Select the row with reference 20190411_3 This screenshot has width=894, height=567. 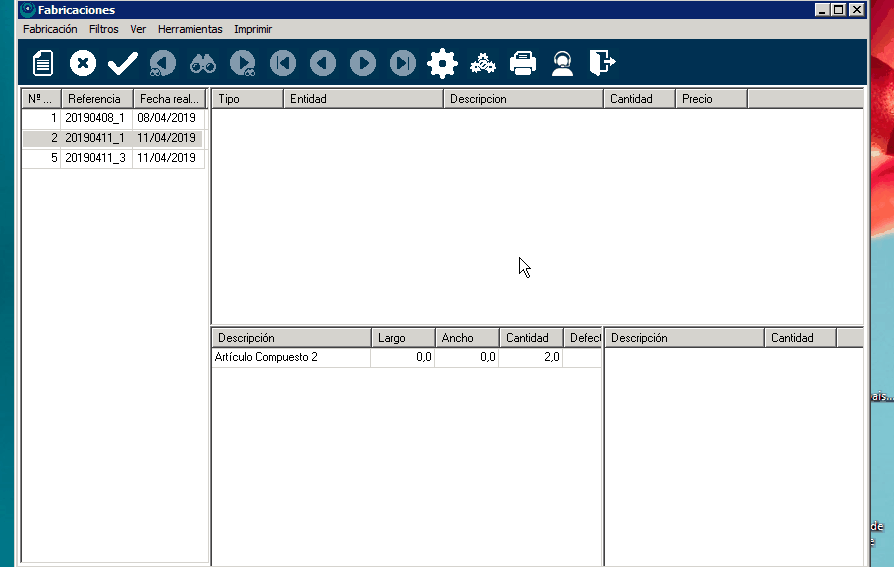click(95, 158)
